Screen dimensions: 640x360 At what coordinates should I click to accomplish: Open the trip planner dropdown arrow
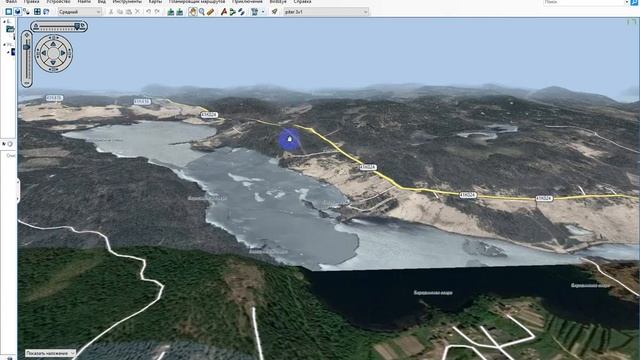263,12
